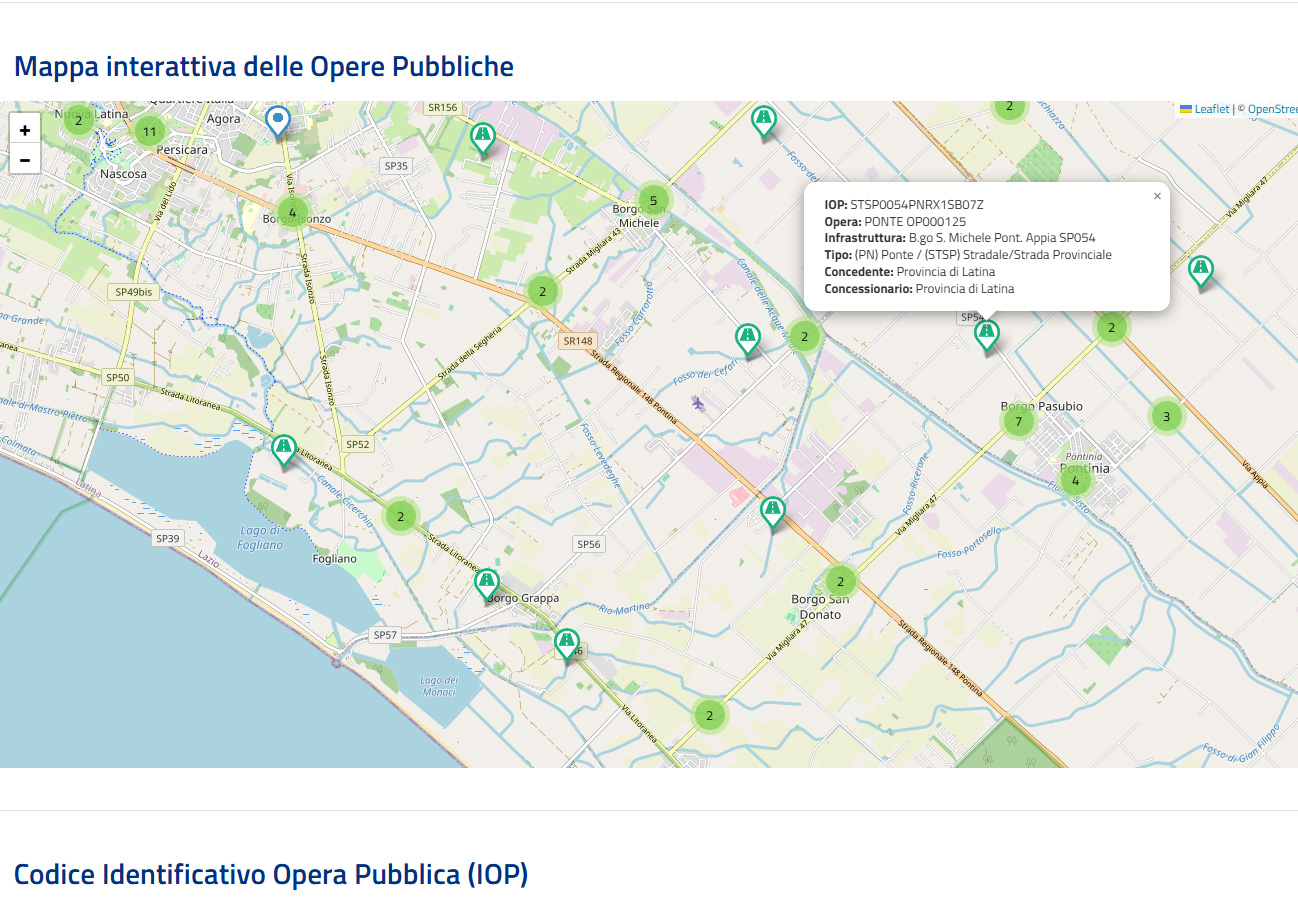
Task: Click road marker beneath the popup tip near SP54
Action: point(987,336)
